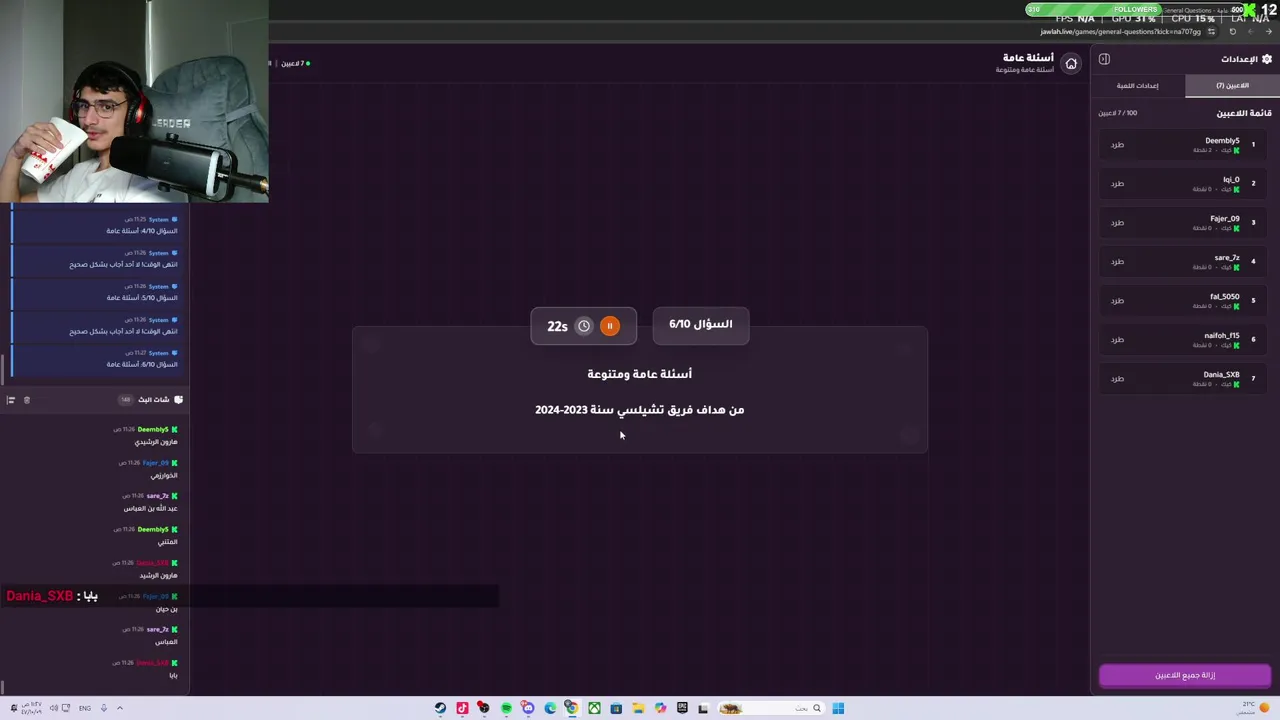Select the players tab (اللاعبين 7)
The width and height of the screenshot is (1280, 720).
click(1232, 86)
